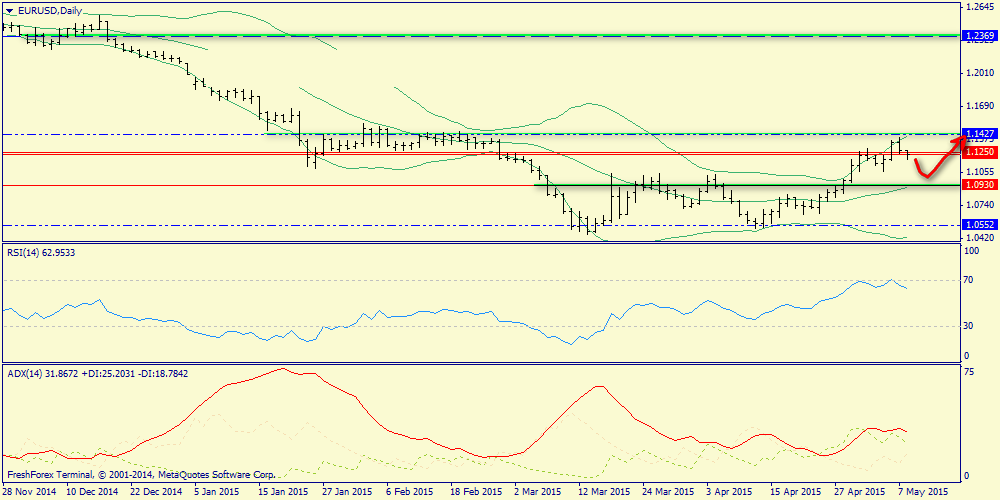
Task: Select the red 1.1250 price label
Action: pos(979,152)
